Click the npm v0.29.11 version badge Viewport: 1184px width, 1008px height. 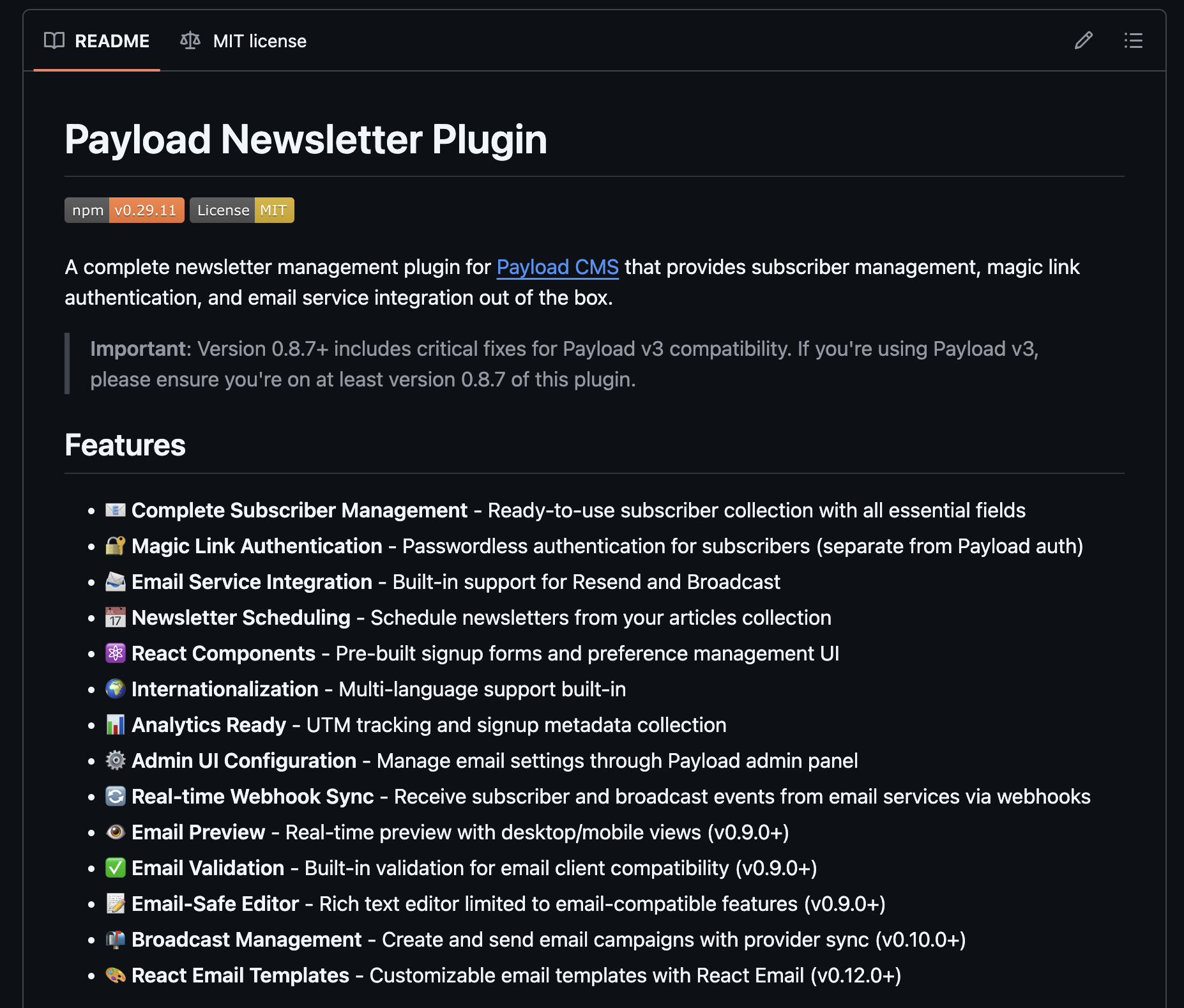124,210
